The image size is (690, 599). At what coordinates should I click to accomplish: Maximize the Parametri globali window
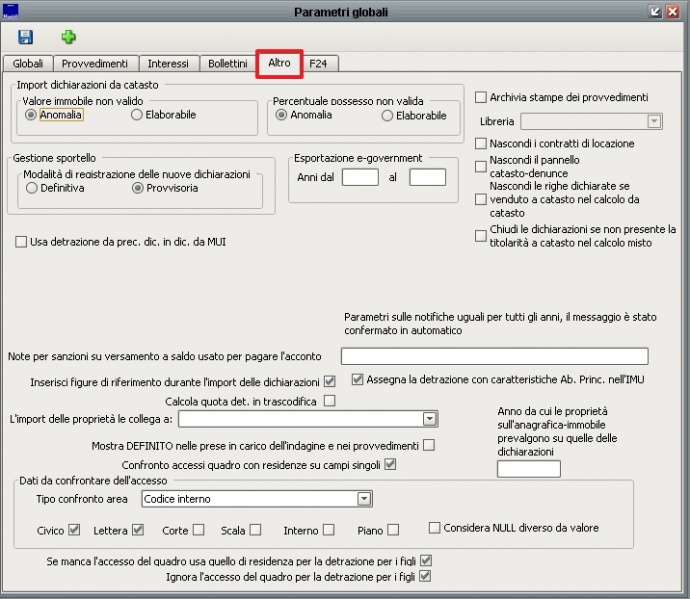655,11
